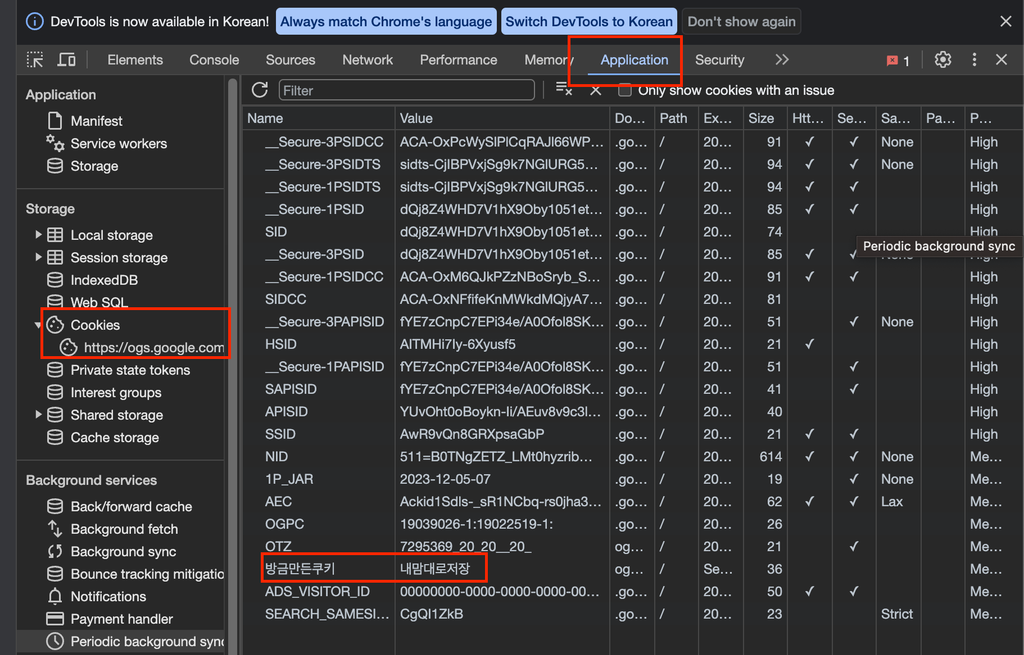Select the AEC cookie row

(632, 502)
